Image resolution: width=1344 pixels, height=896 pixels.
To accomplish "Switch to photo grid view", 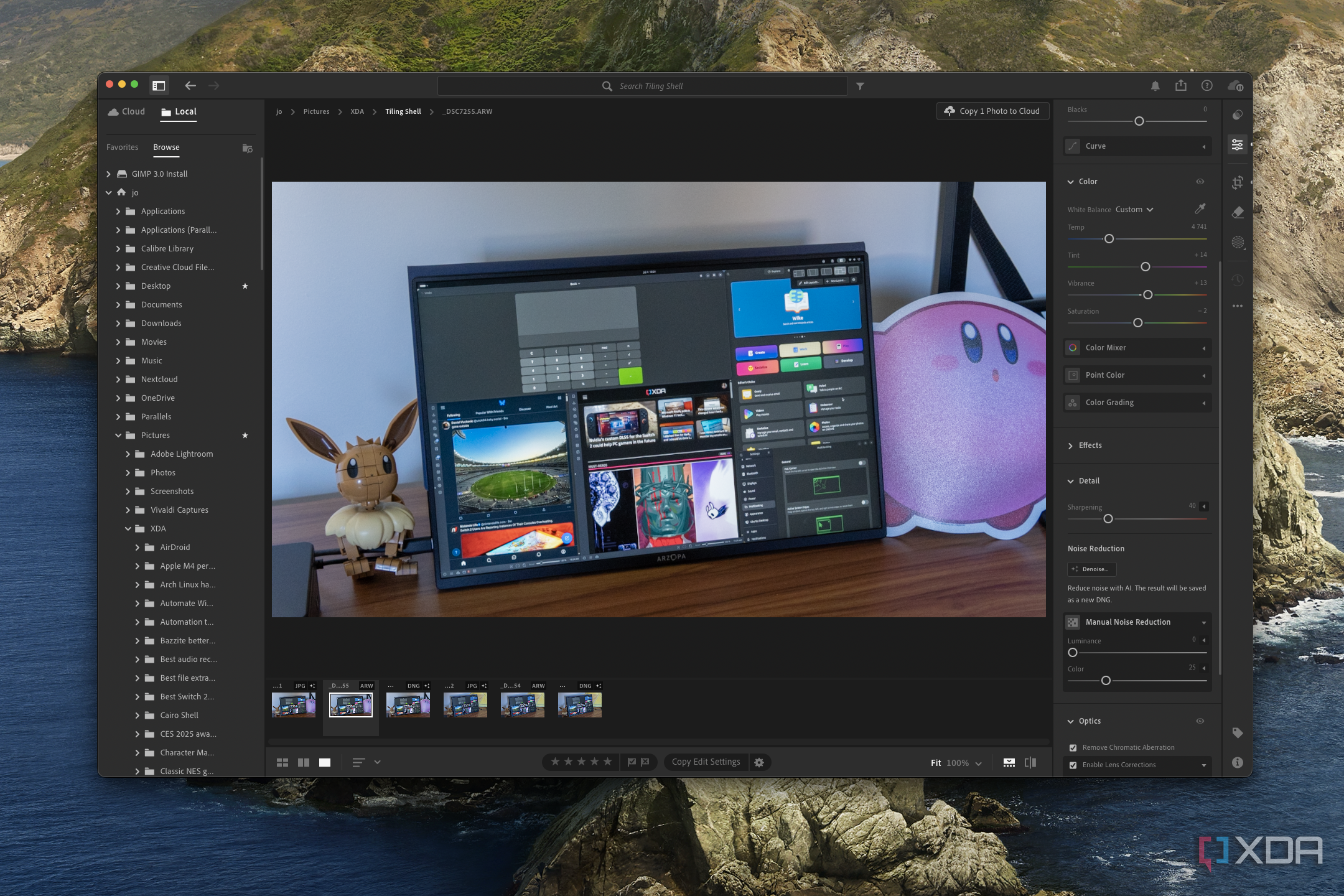I will (x=282, y=762).
